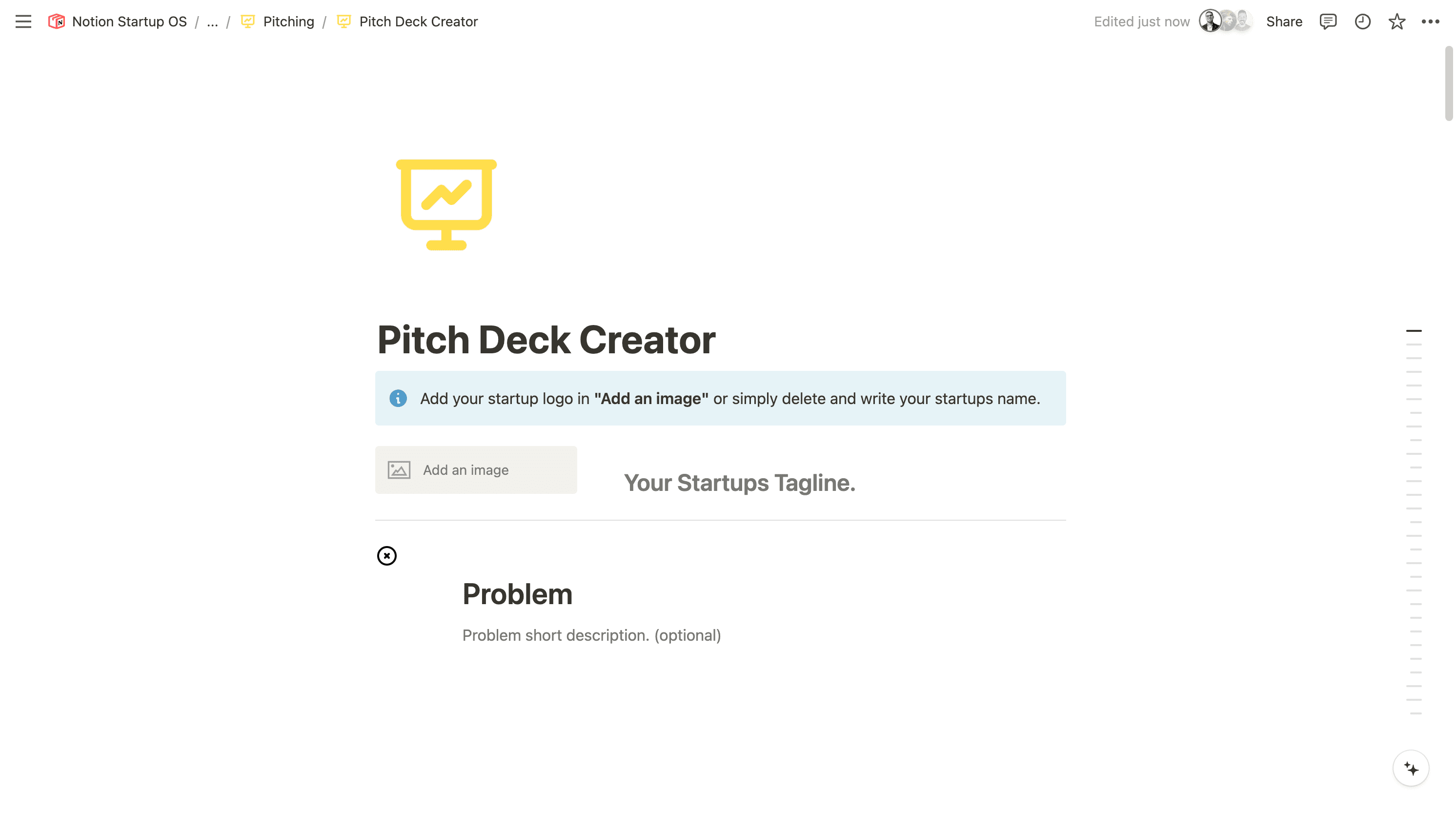Click the Add an image button
Image resolution: width=1456 pixels, height=813 pixels.
[475, 469]
